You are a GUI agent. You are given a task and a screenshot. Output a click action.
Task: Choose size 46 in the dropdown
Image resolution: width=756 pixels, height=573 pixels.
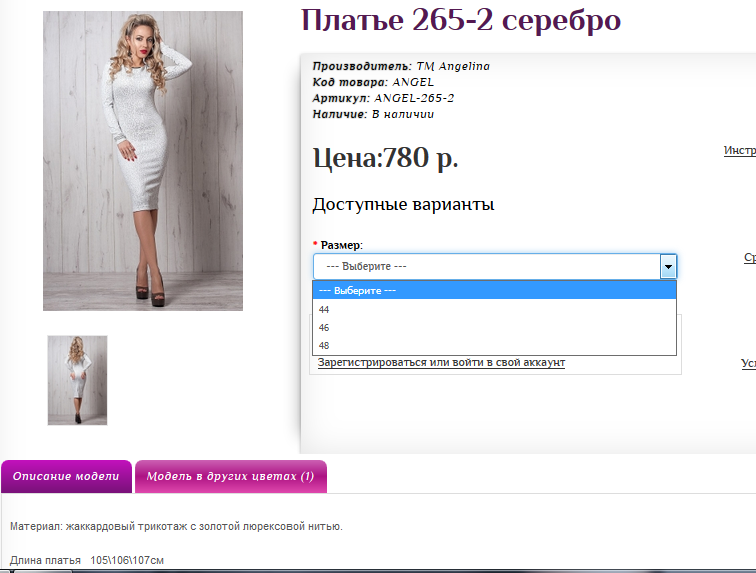click(x=324, y=327)
